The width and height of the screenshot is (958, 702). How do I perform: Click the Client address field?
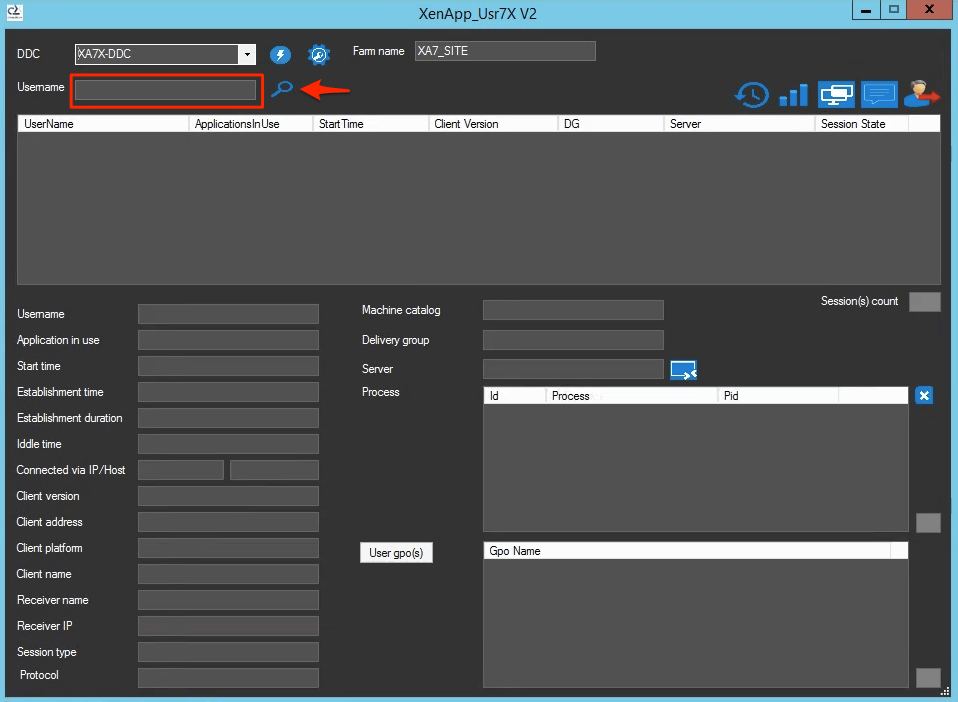point(228,522)
